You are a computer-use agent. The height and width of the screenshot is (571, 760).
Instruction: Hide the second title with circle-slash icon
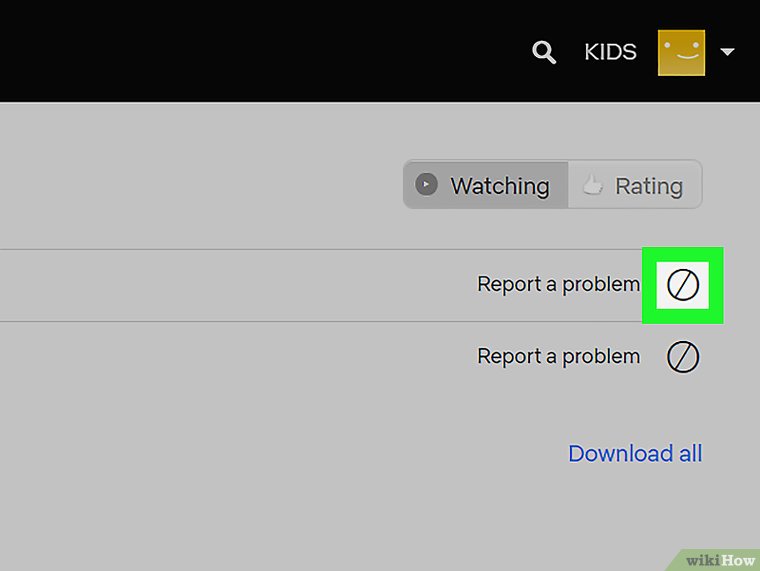682,357
